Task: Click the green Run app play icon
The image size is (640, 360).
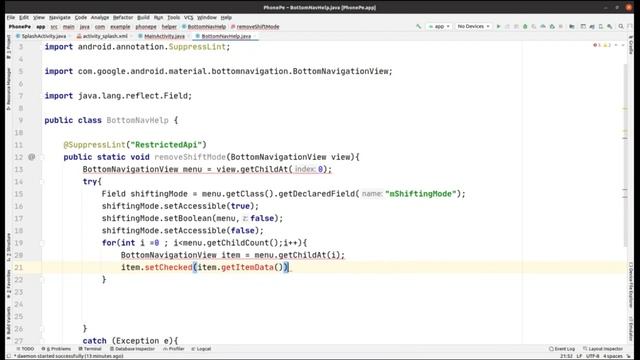Action: coord(498,27)
